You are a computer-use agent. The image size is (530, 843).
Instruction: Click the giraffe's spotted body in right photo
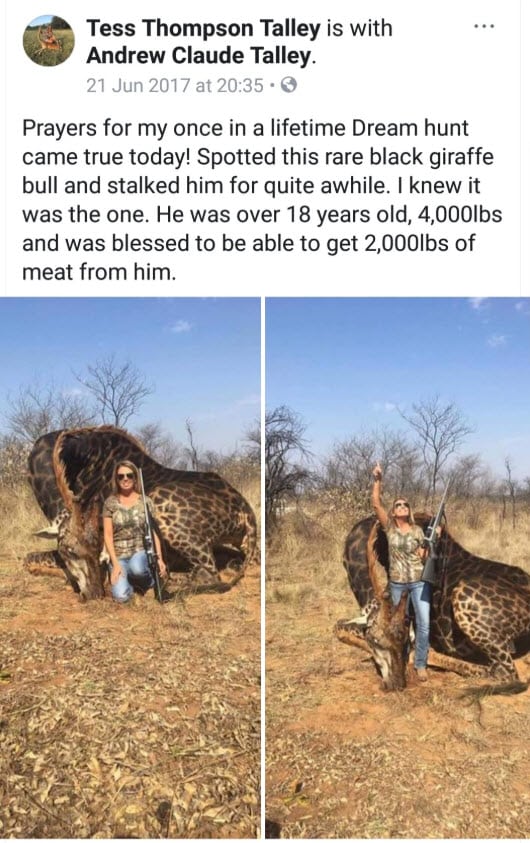[x=484, y=608]
